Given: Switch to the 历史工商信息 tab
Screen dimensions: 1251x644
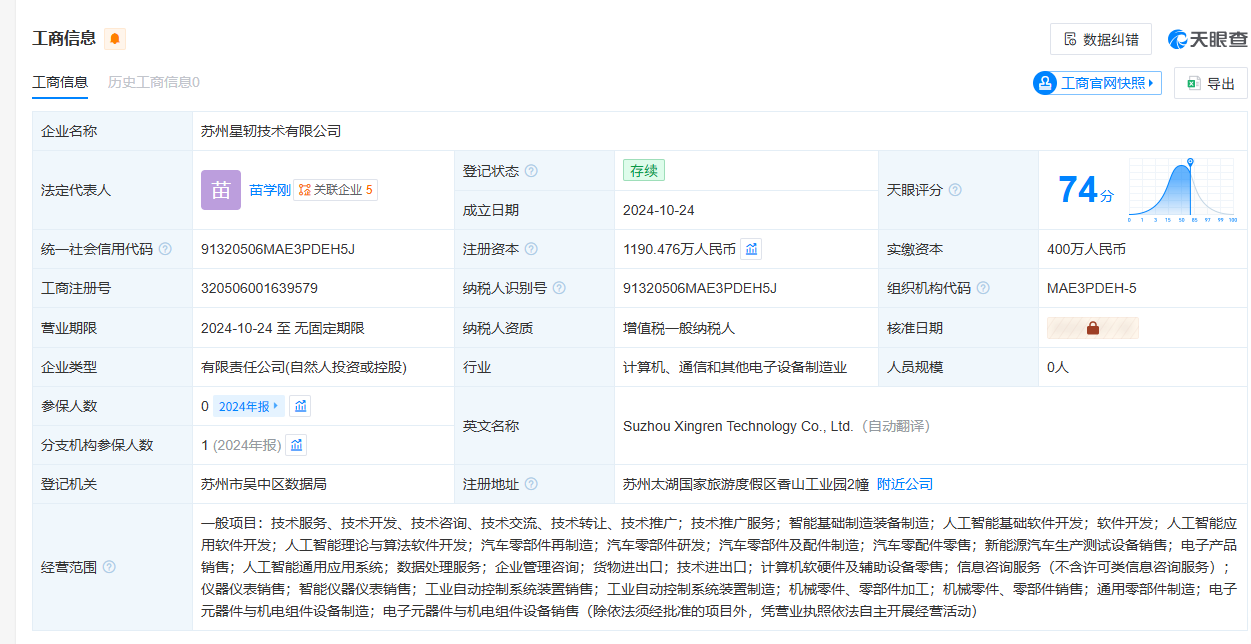Looking at the screenshot, I should tap(153, 82).
